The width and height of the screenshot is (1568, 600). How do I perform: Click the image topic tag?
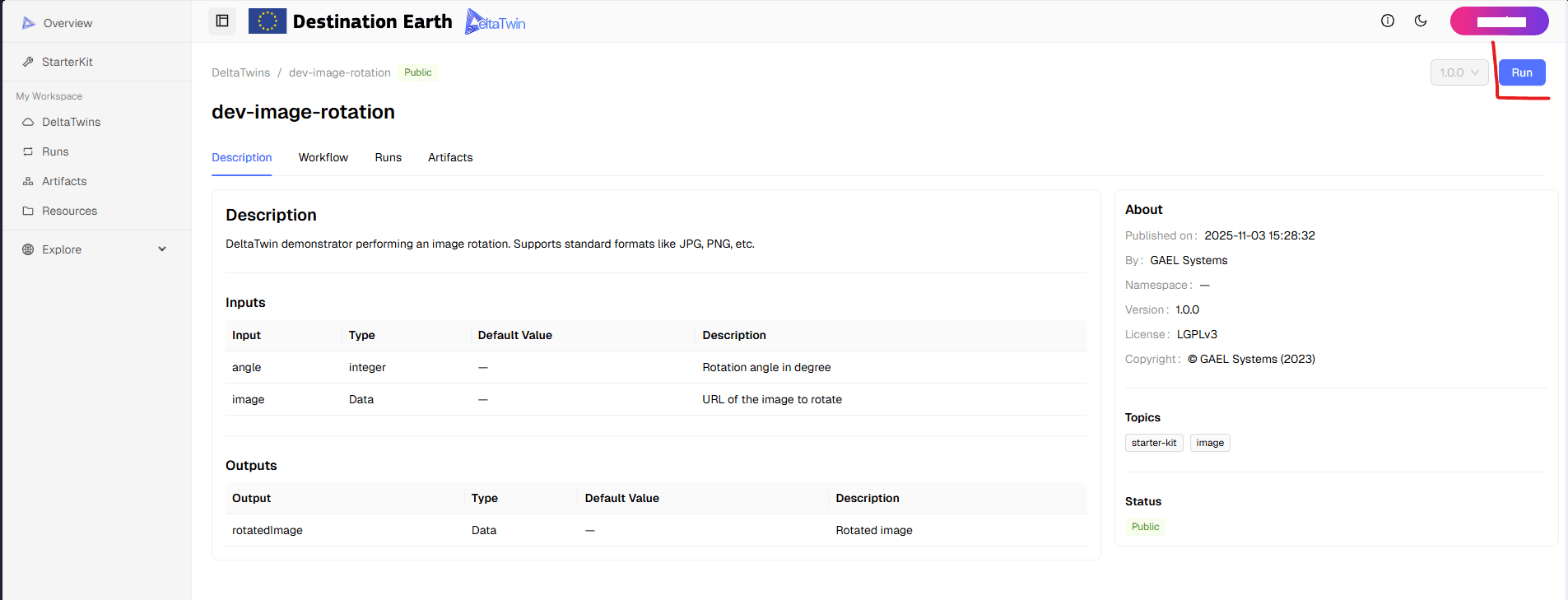pos(1209,443)
